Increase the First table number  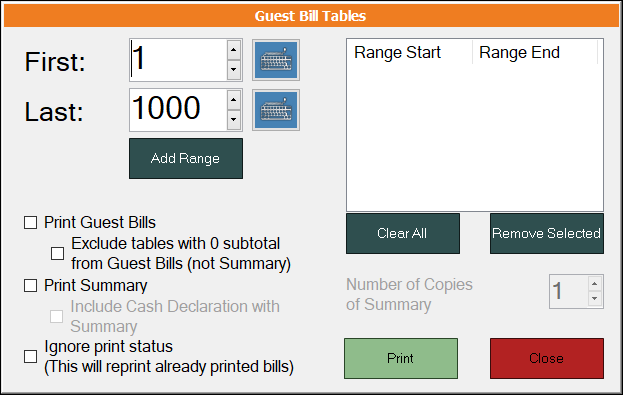click(234, 50)
